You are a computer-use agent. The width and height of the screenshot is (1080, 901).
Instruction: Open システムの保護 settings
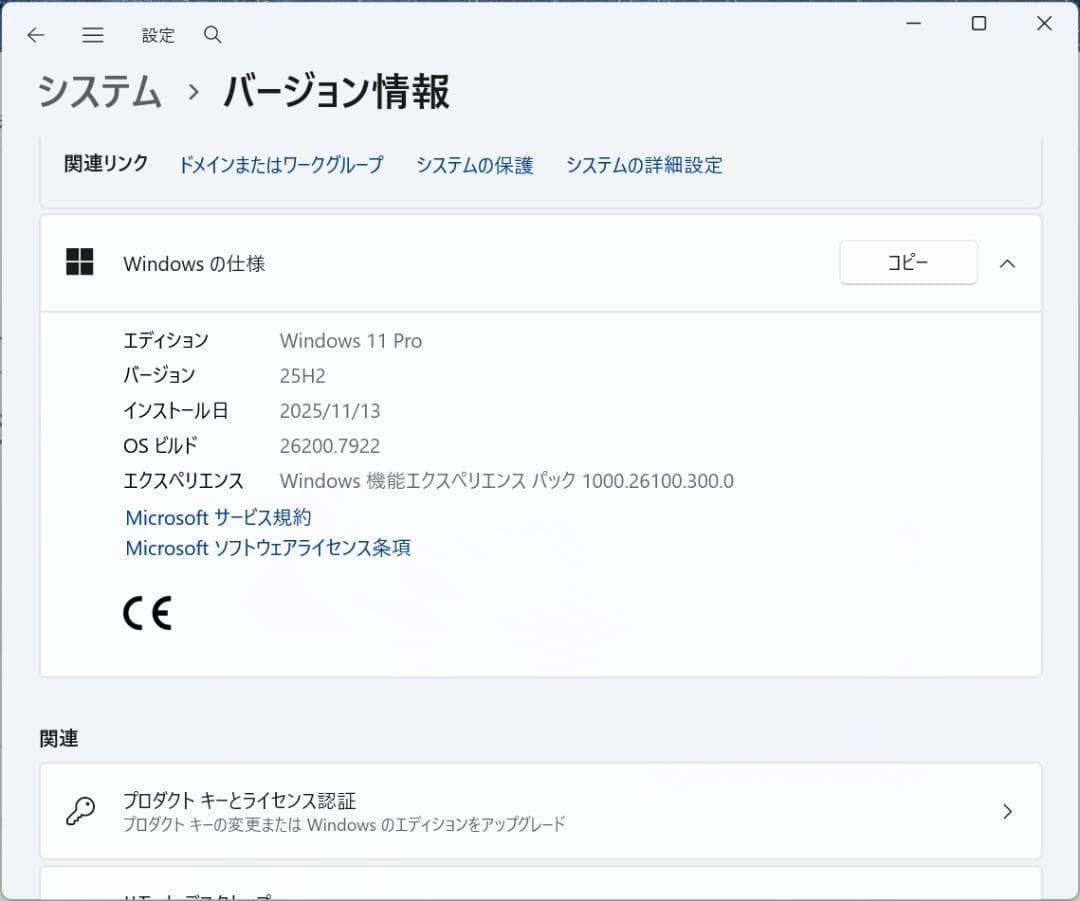[x=474, y=166]
